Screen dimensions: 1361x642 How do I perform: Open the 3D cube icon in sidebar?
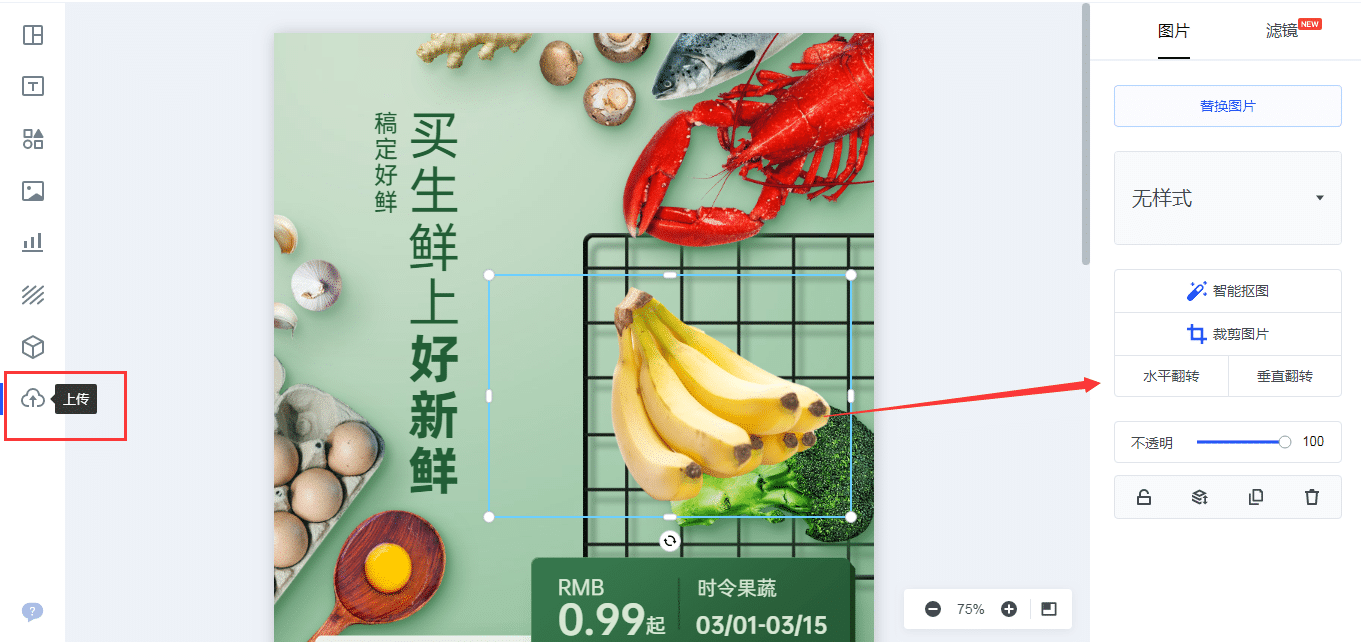33,347
